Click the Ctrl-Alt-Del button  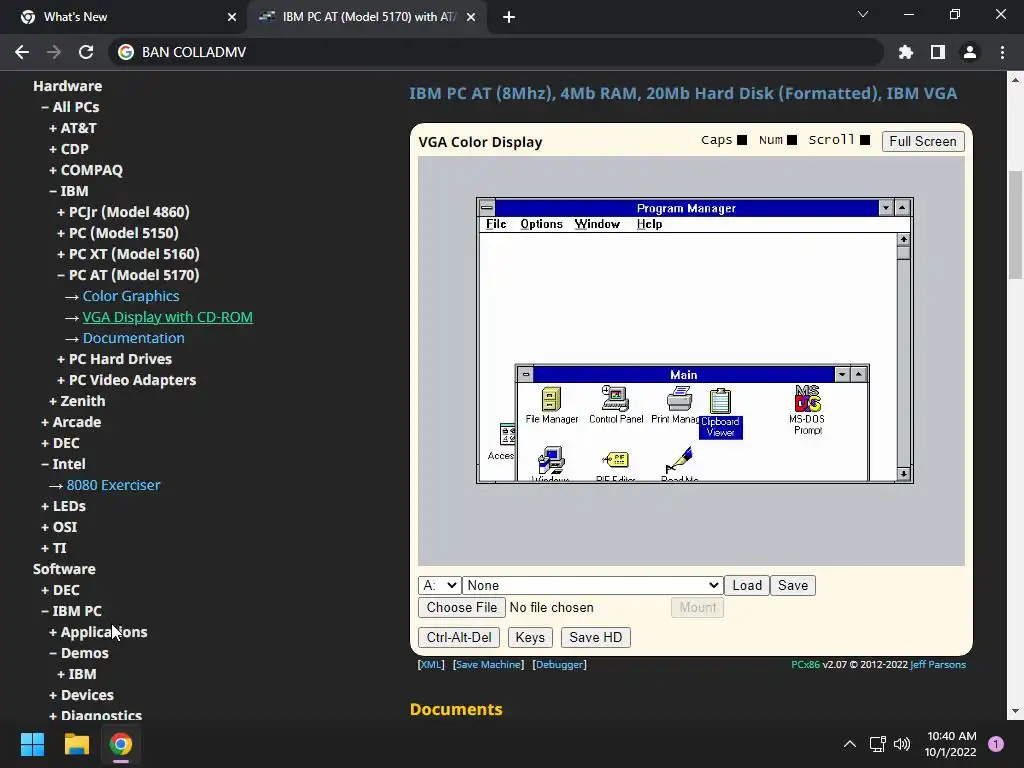click(458, 637)
